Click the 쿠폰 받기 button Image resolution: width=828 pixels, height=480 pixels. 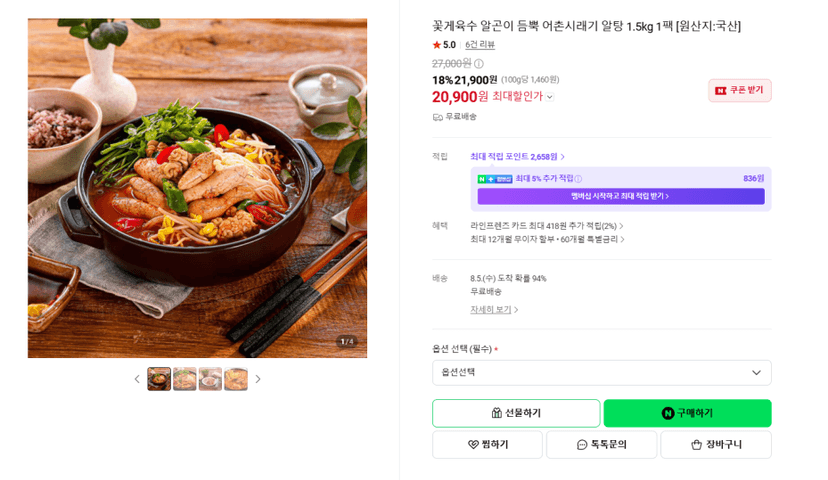pyautogui.click(x=739, y=90)
